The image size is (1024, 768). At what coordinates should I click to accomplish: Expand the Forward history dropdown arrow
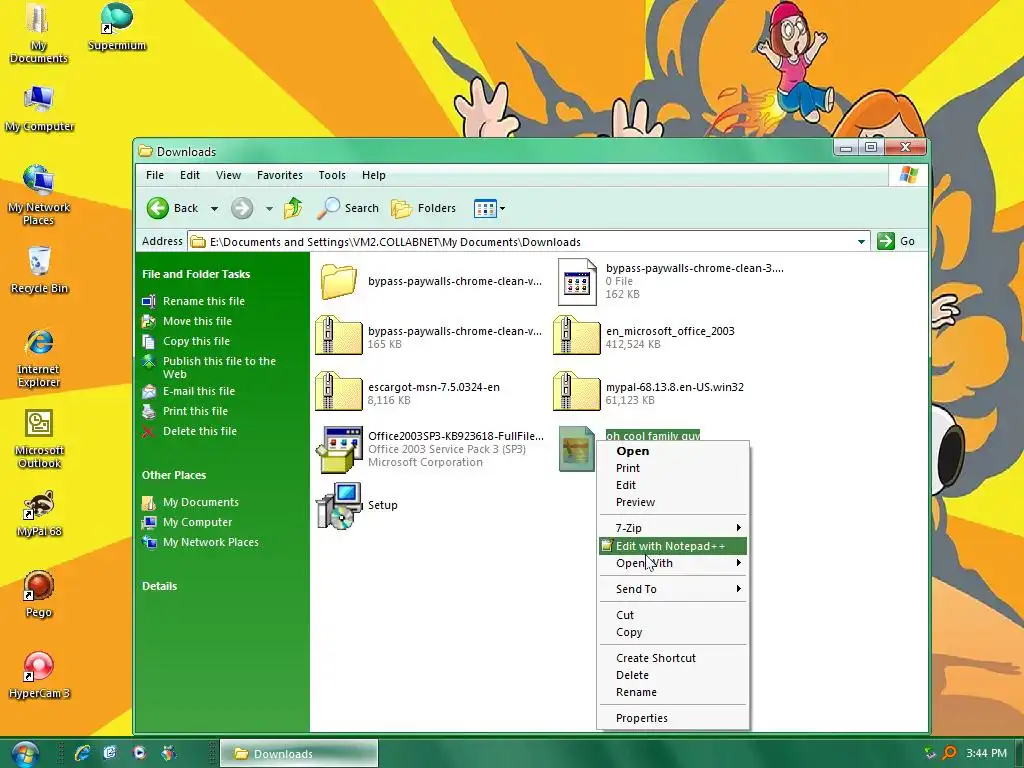coord(269,209)
